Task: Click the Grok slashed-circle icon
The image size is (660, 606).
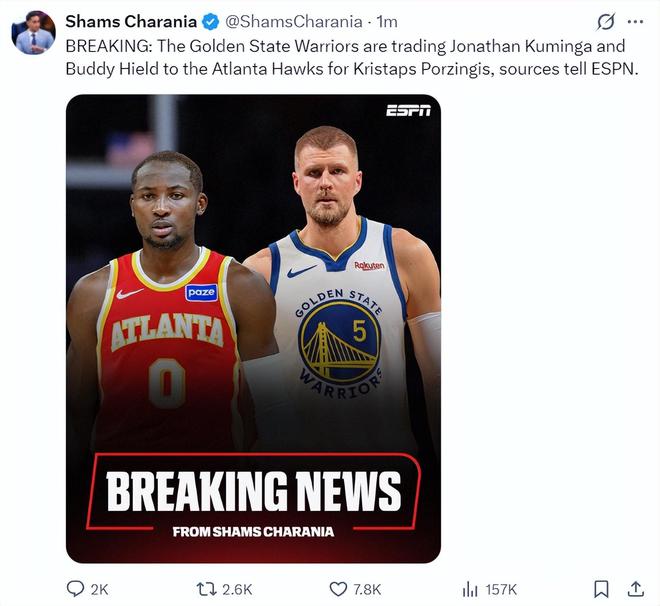Action: [605, 21]
